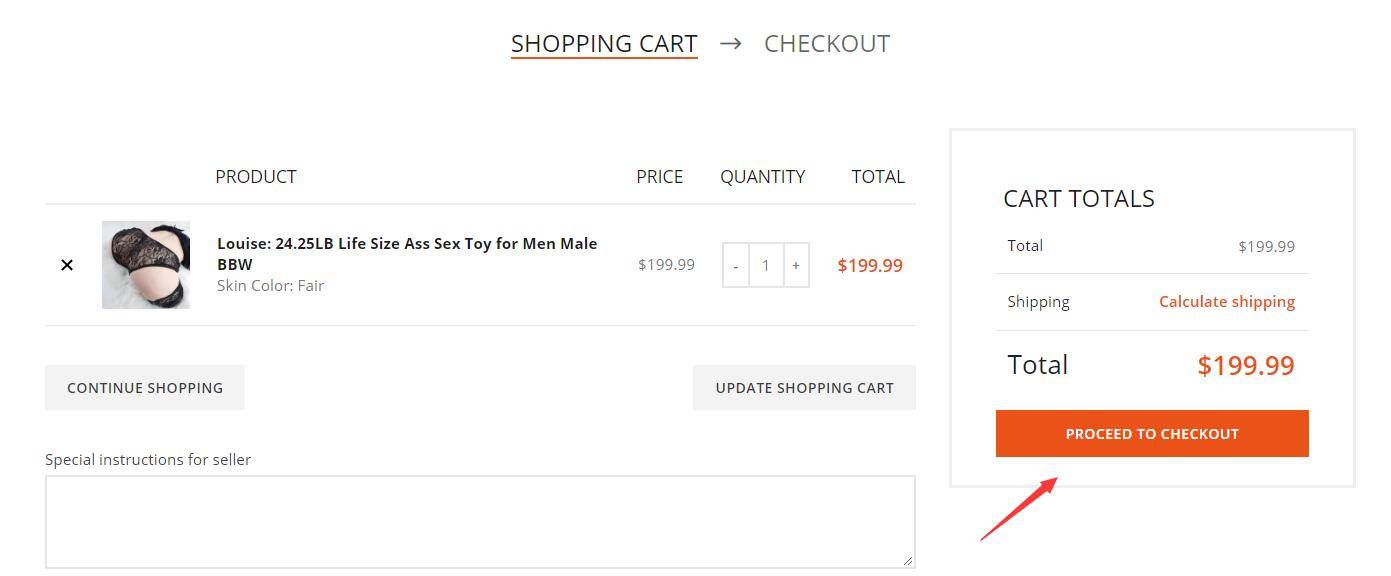Open the Louise product thumbnail image
The image size is (1391, 576).
coord(146,265)
